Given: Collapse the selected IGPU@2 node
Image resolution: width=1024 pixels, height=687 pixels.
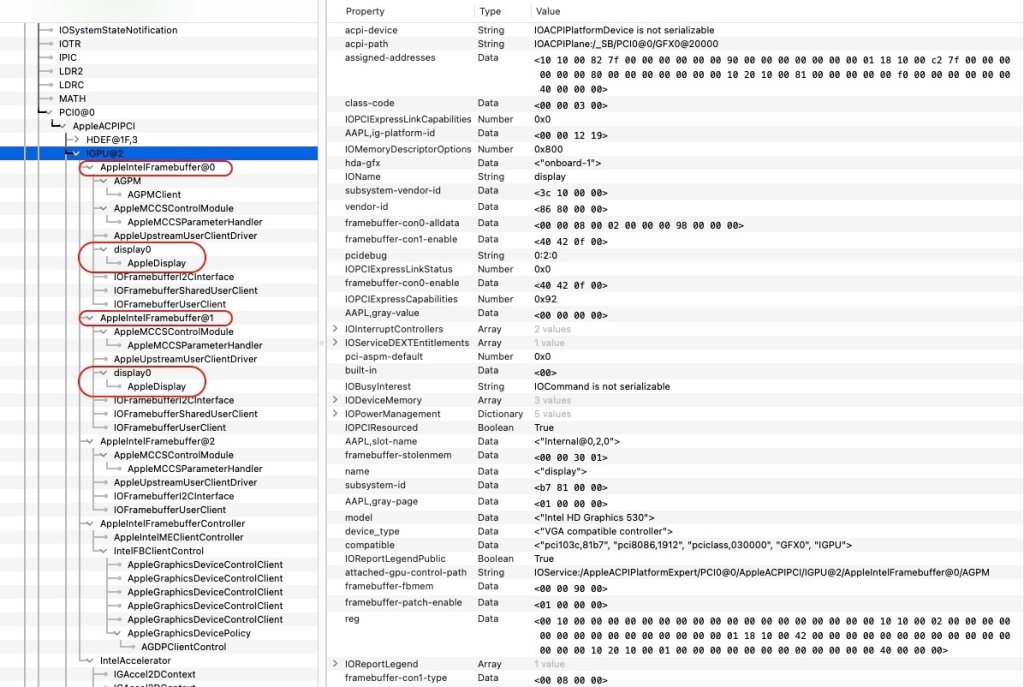Looking at the screenshot, I should (x=76, y=153).
